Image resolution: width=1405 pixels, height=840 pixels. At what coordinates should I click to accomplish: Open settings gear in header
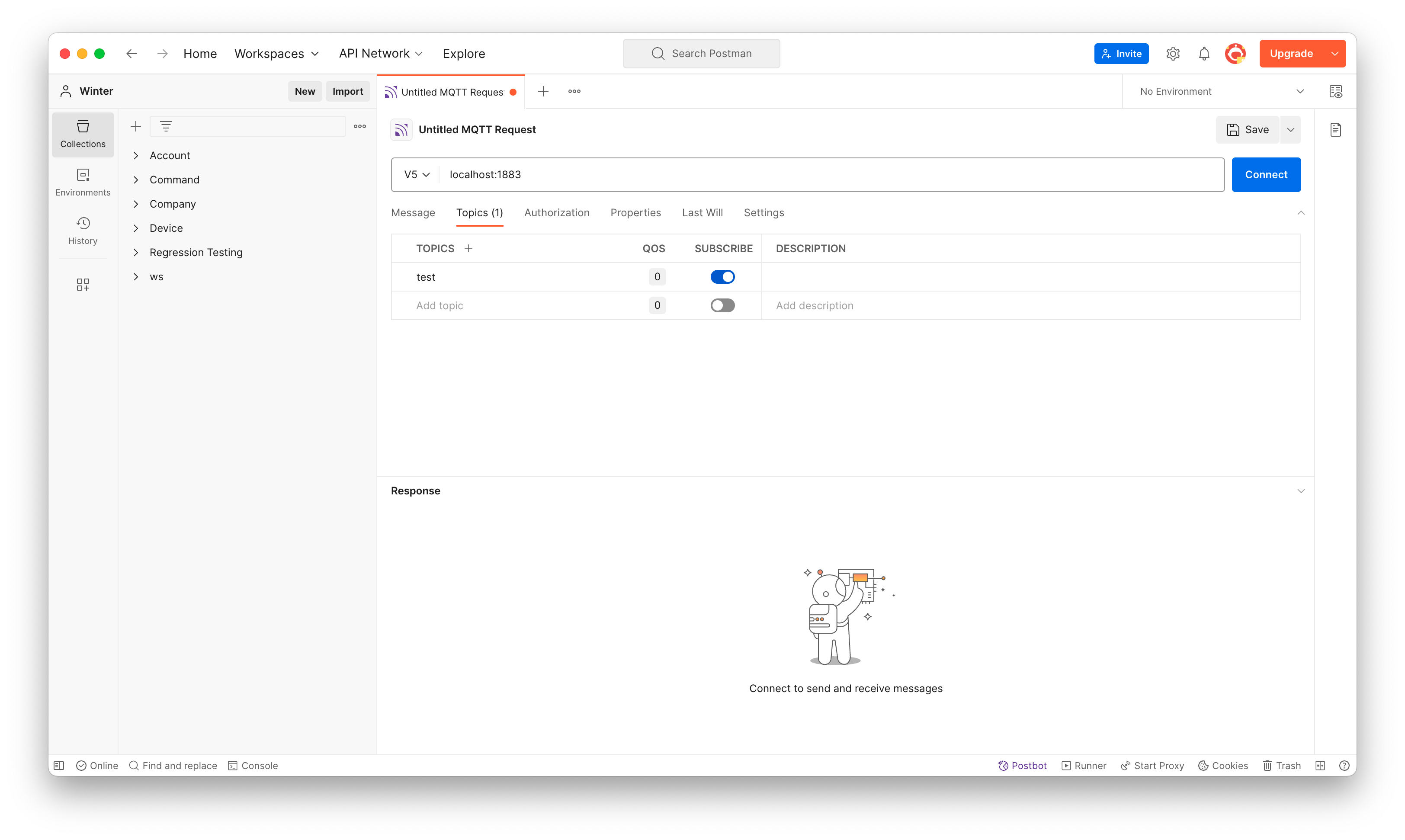(1173, 53)
